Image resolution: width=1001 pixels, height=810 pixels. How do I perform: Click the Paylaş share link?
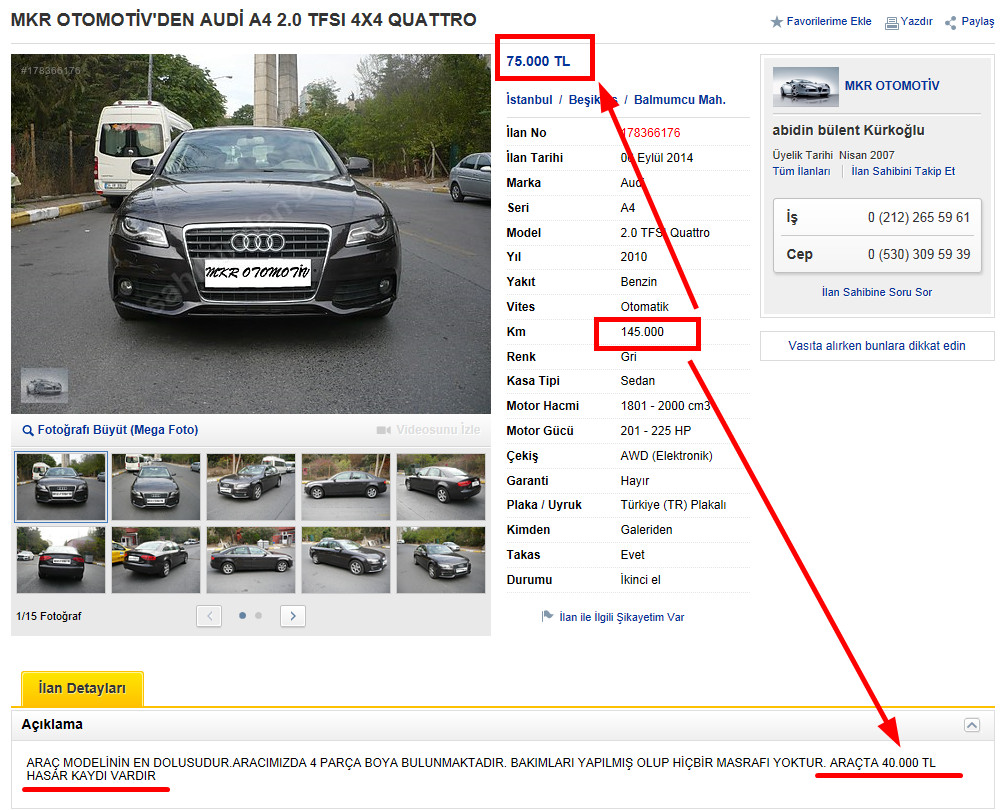978,21
